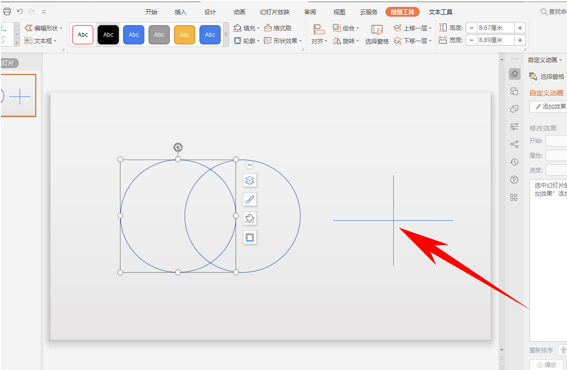Open the animation star sidebar icon
This screenshot has width=567, height=370.
[x=515, y=74]
